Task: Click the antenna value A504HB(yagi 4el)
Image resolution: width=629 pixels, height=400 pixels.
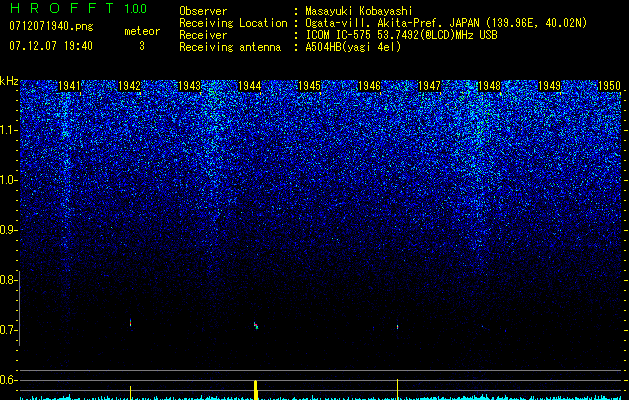Action: (x=353, y=47)
